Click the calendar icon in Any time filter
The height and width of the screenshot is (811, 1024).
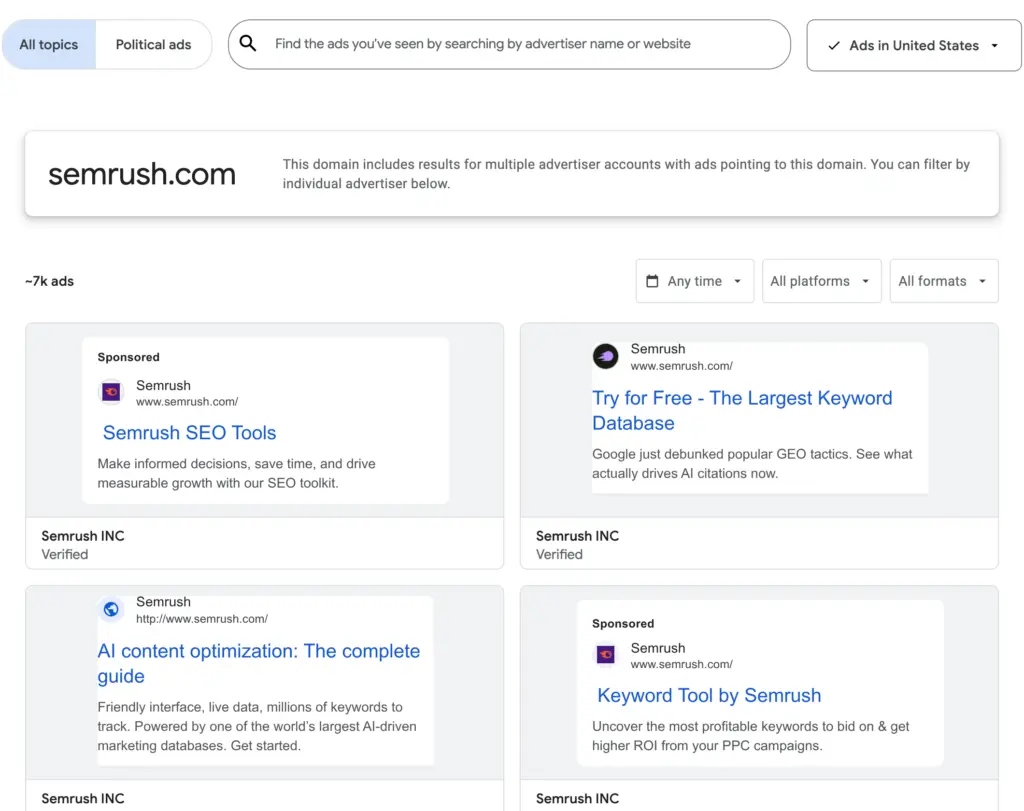652,281
